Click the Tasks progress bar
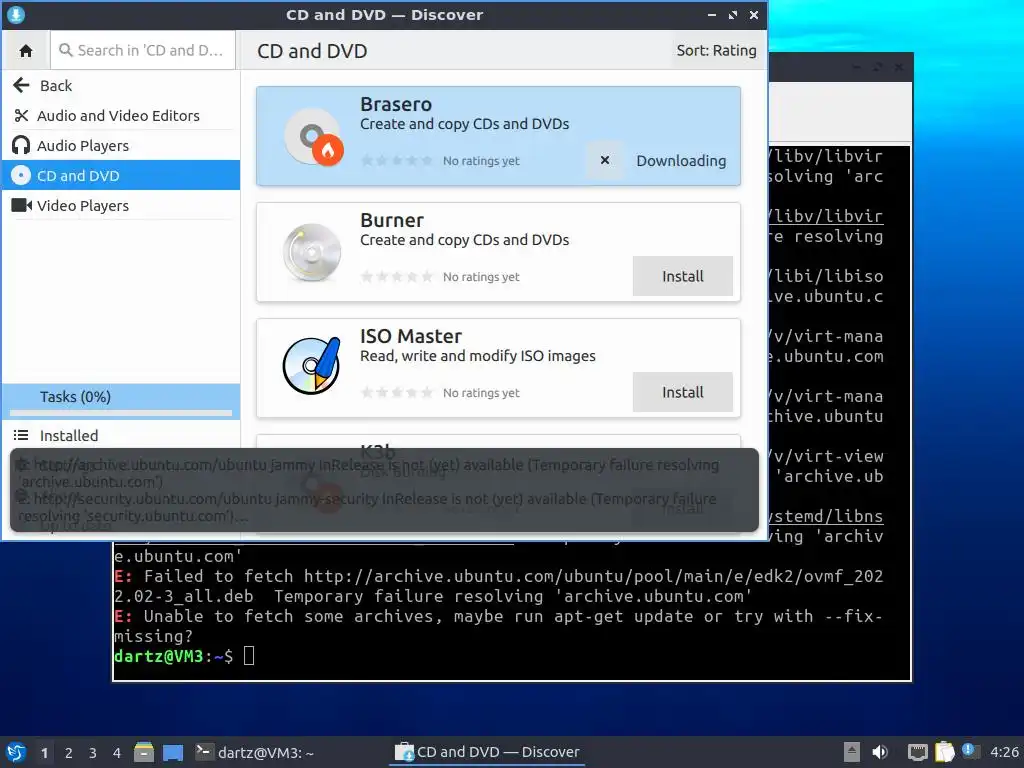Image resolution: width=1024 pixels, height=768 pixels. (121, 413)
